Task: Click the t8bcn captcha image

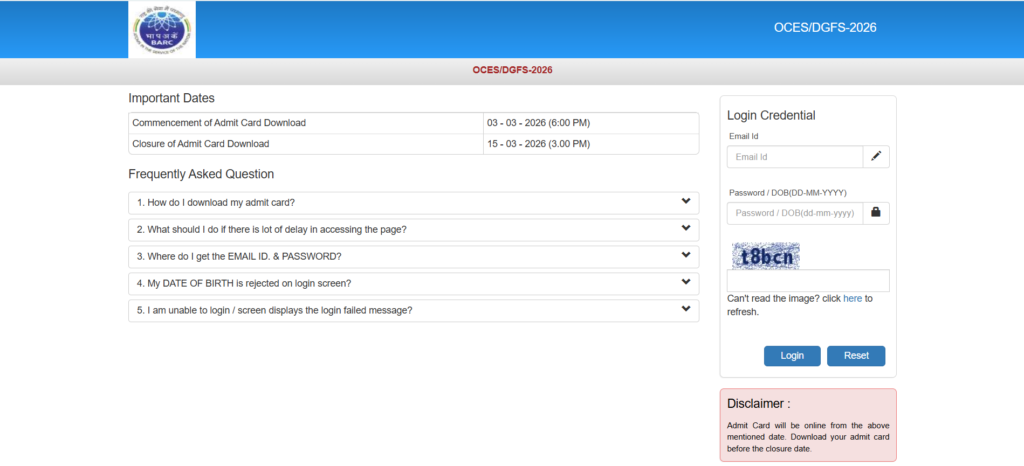Action: tap(765, 256)
